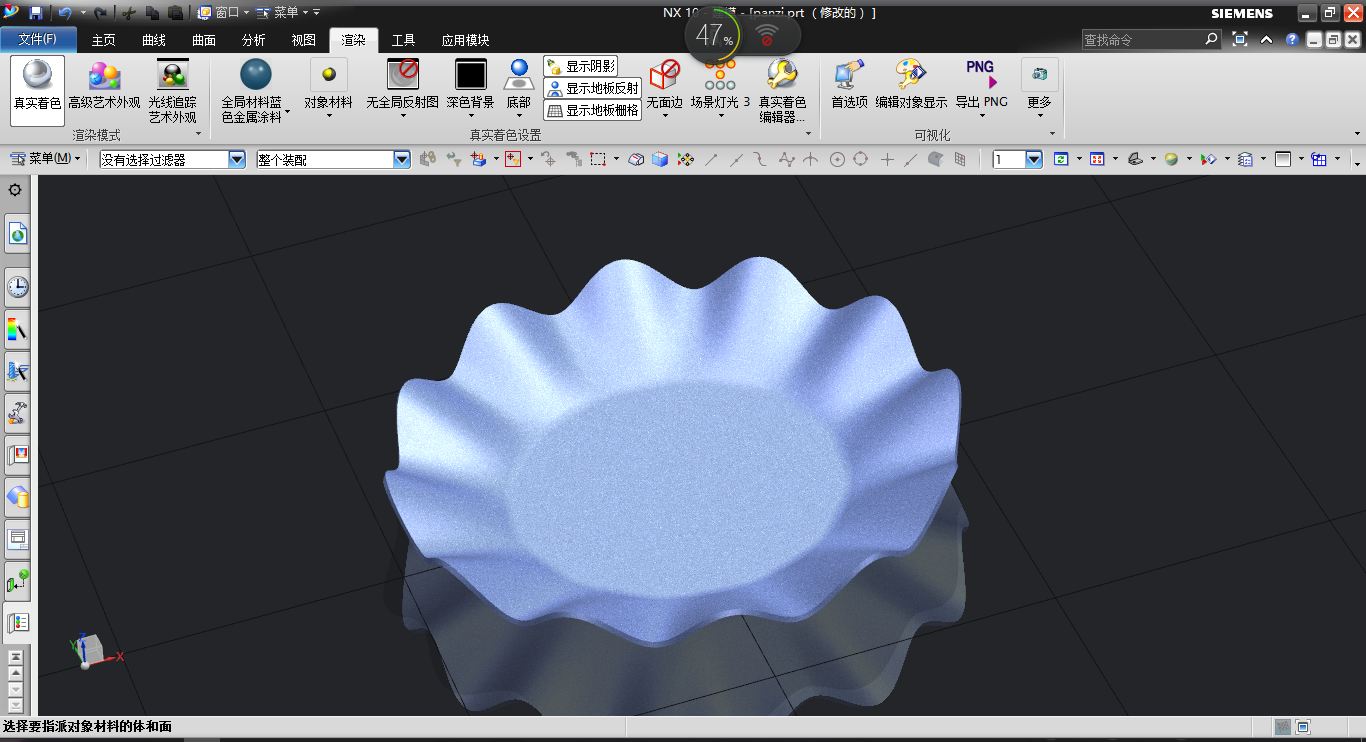Open 更多 visualization gallery
Screen dimensions: 1366x742
1040,89
